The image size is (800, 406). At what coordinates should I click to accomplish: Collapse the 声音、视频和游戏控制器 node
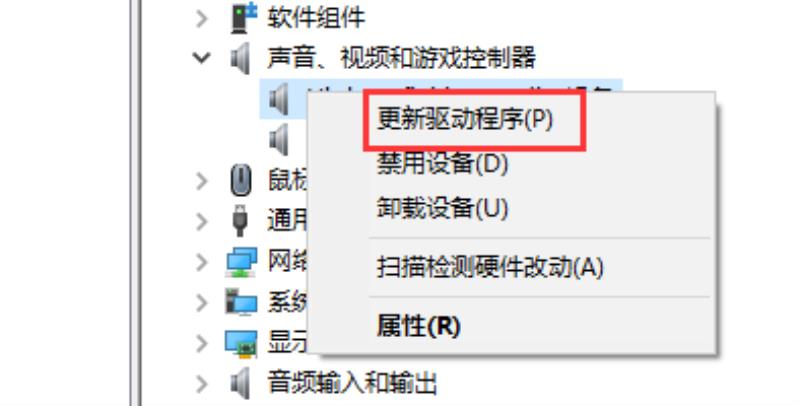[x=202, y=58]
